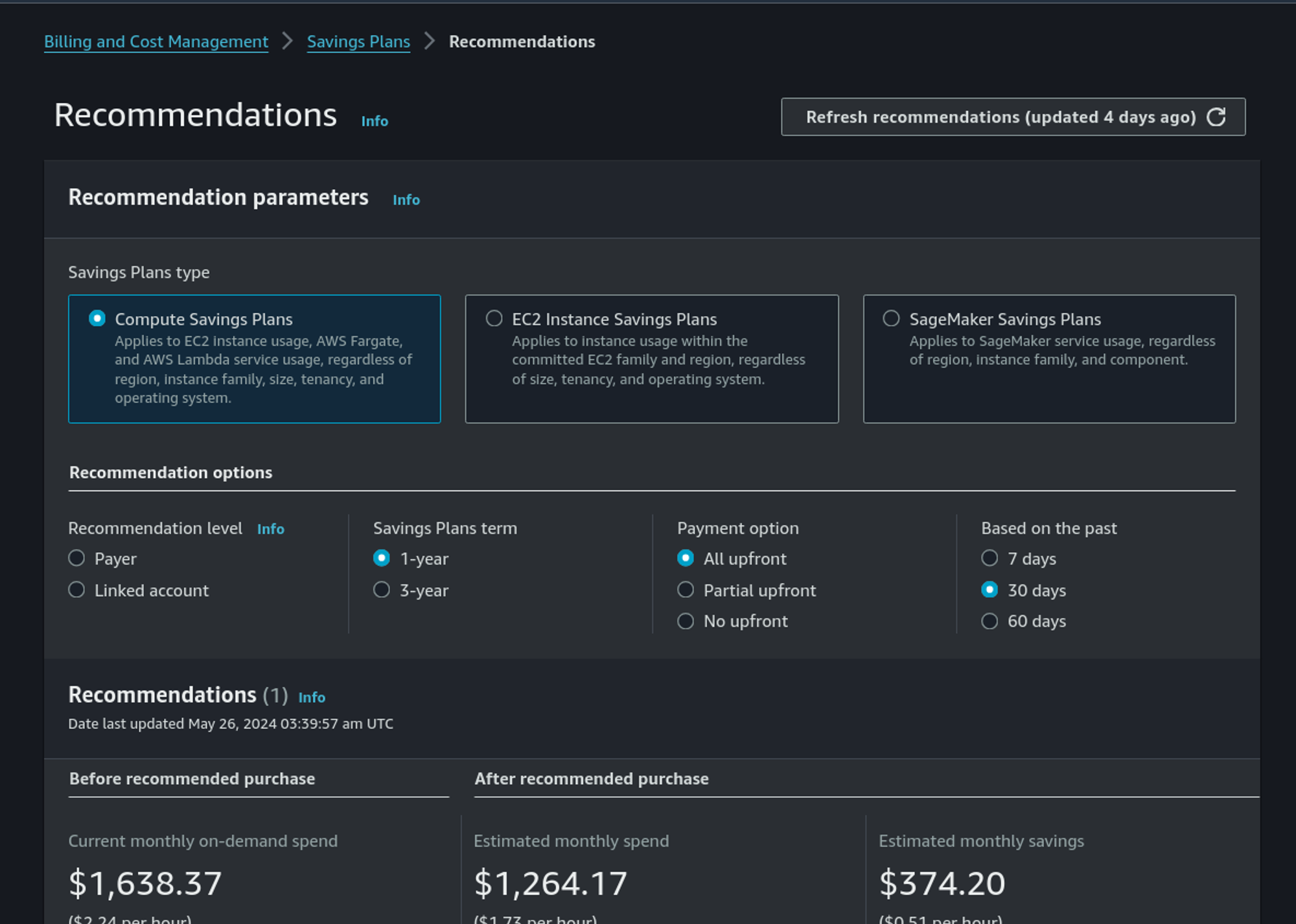Choose Payer recommendation level
Image resolution: width=1296 pixels, height=924 pixels.
[77, 558]
